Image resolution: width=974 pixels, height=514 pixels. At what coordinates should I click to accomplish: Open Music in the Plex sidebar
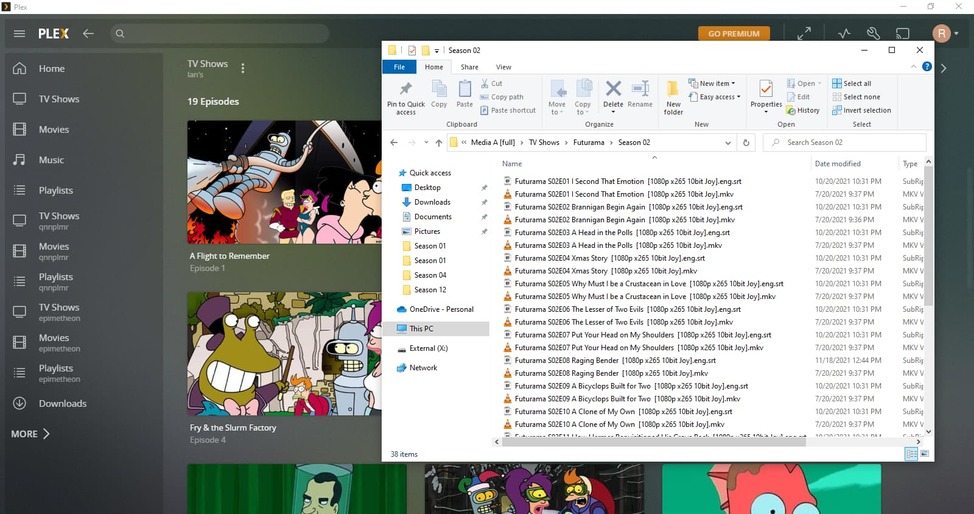coord(51,160)
